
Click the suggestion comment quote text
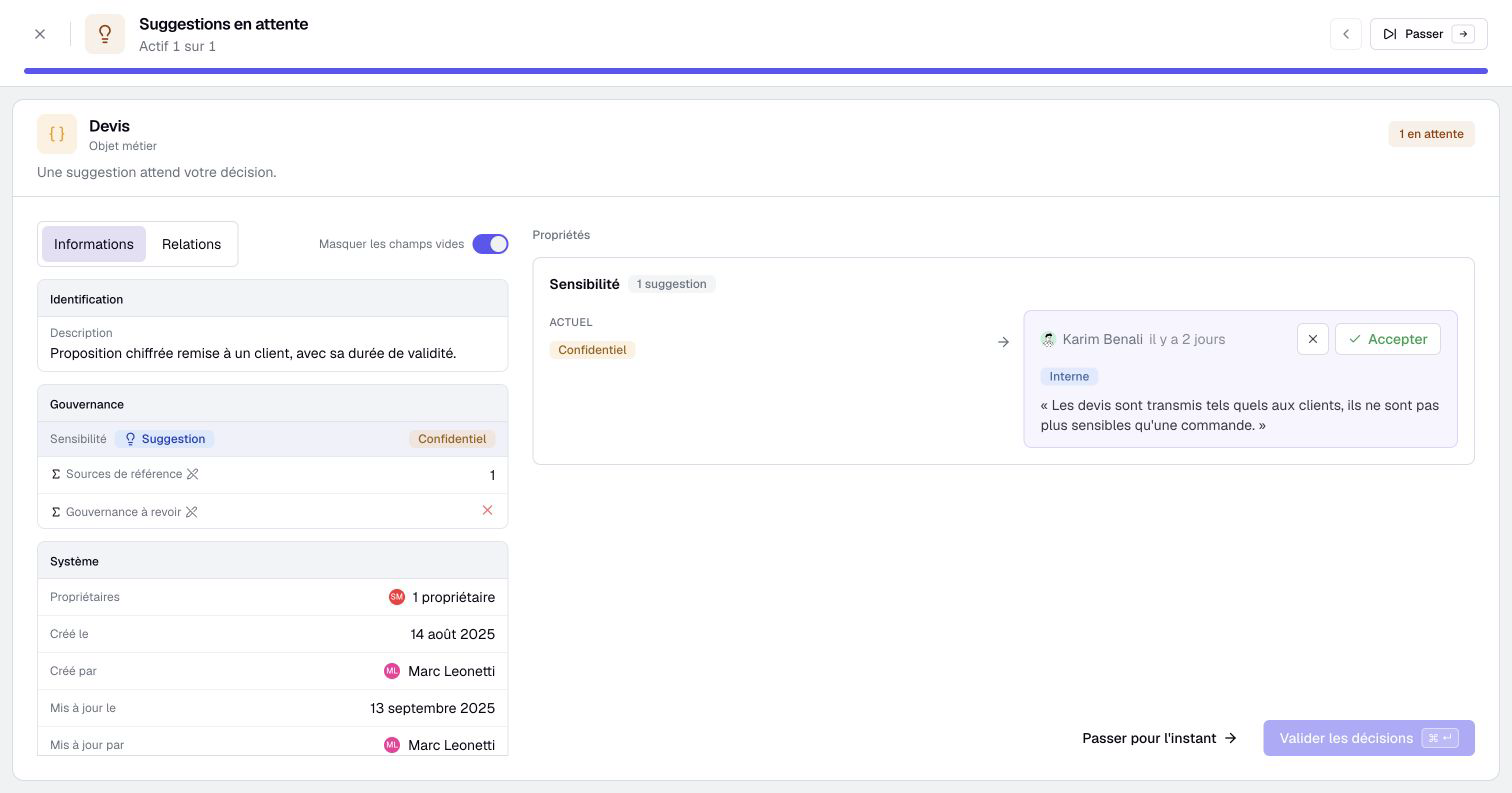point(1240,415)
